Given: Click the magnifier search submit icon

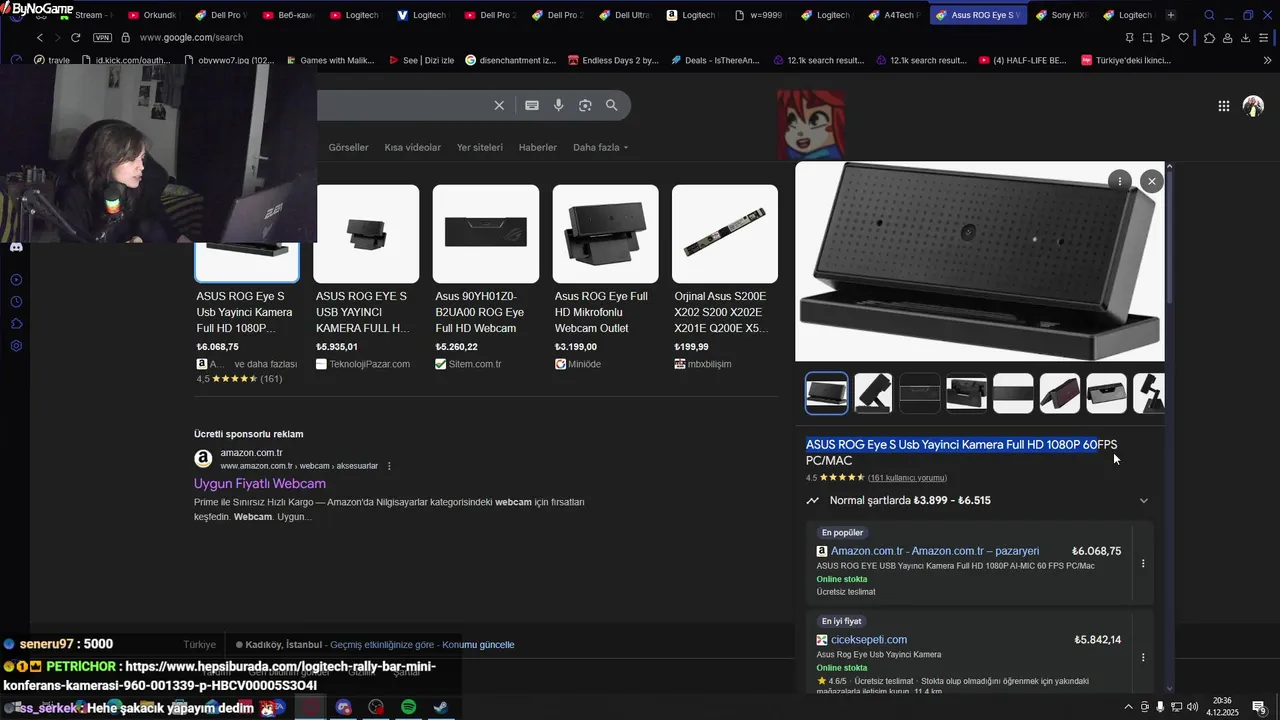Looking at the screenshot, I should (x=611, y=105).
